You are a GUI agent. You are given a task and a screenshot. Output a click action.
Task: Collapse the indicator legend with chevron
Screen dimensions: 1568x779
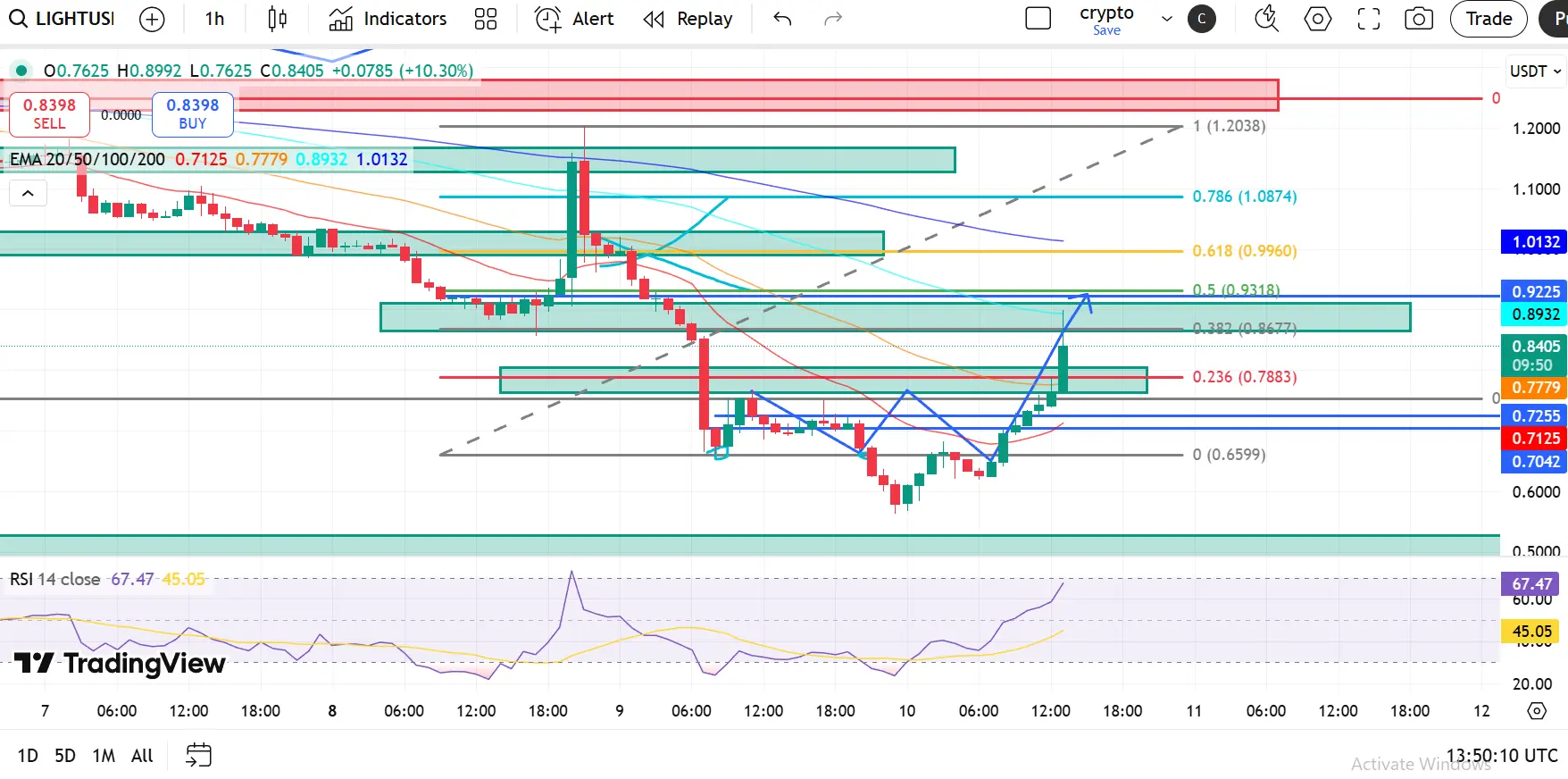pyautogui.click(x=28, y=193)
